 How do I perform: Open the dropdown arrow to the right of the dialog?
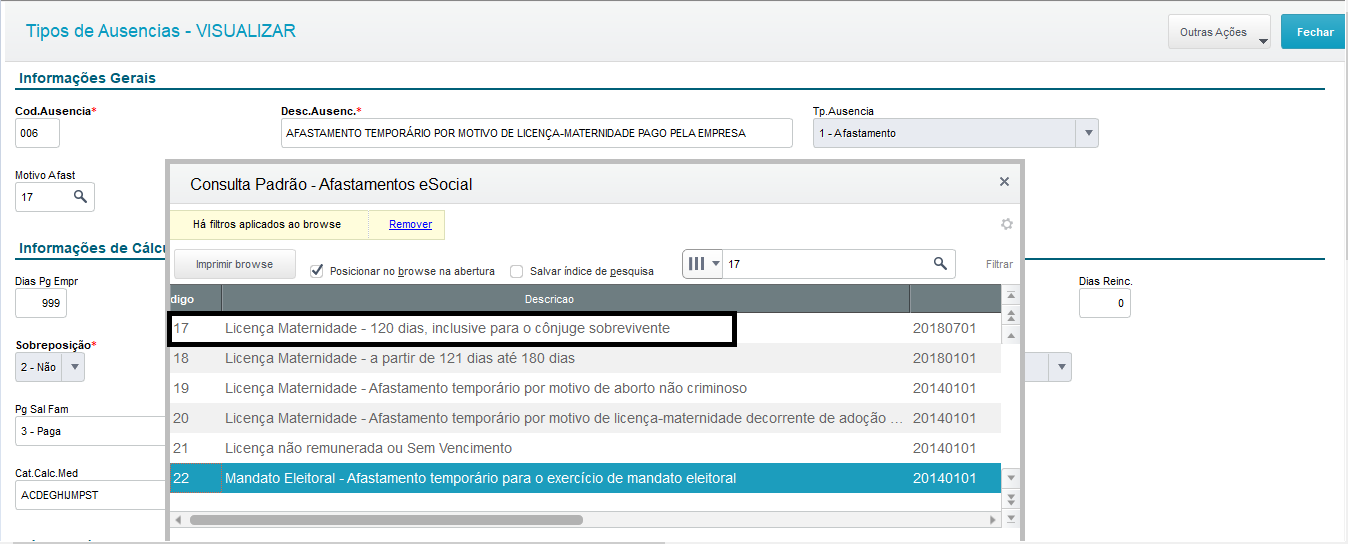tap(1060, 367)
